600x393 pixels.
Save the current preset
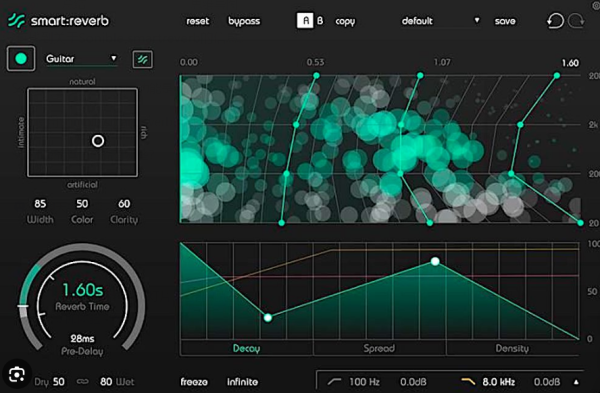click(x=505, y=21)
